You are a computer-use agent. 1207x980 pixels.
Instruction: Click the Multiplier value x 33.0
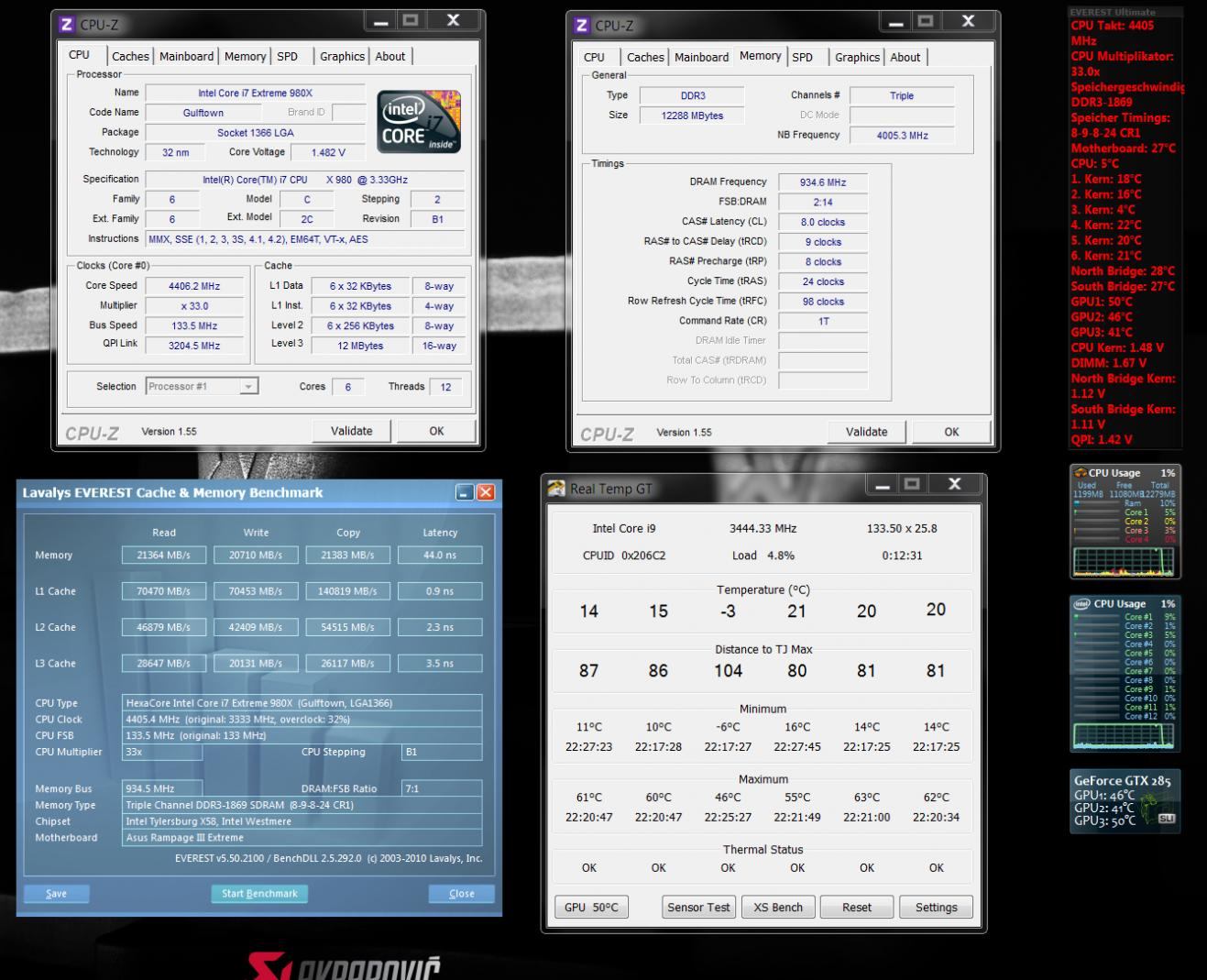point(194,306)
